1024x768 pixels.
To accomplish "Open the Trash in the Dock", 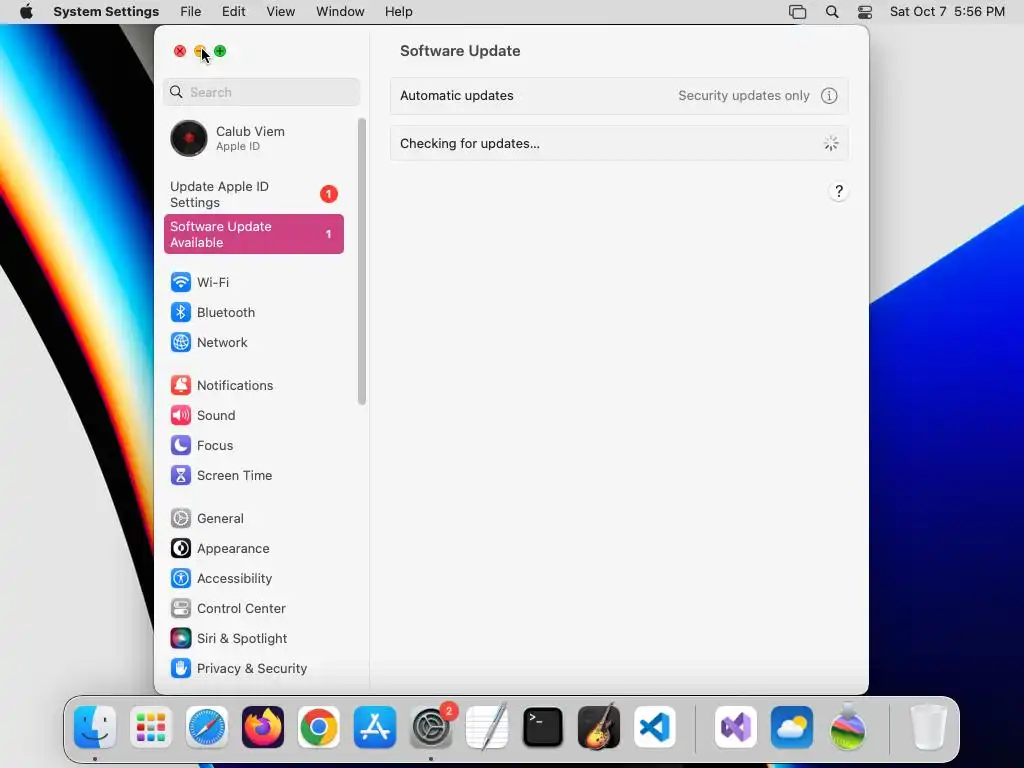I will pos(928,727).
